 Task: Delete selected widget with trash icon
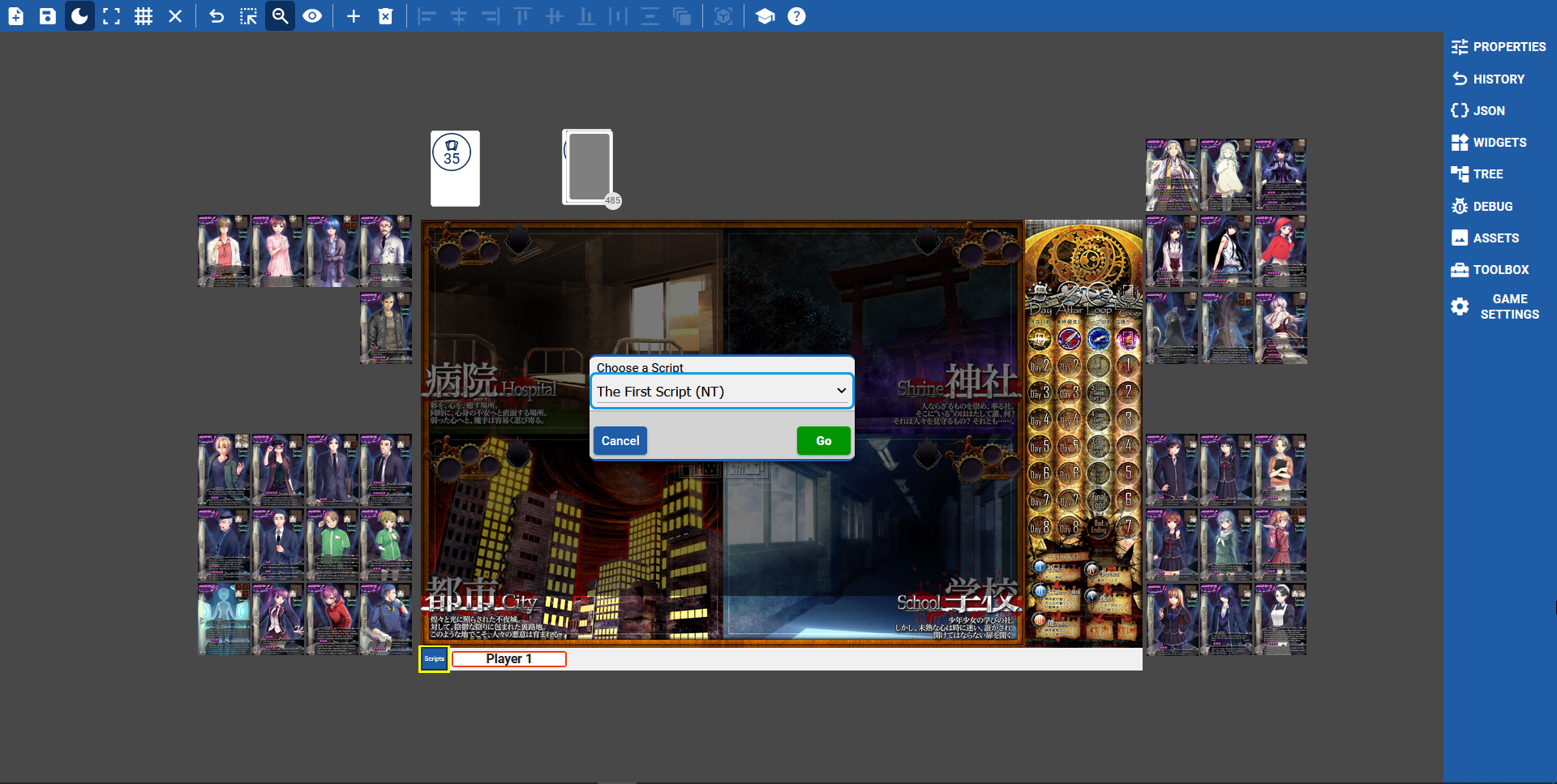click(385, 16)
